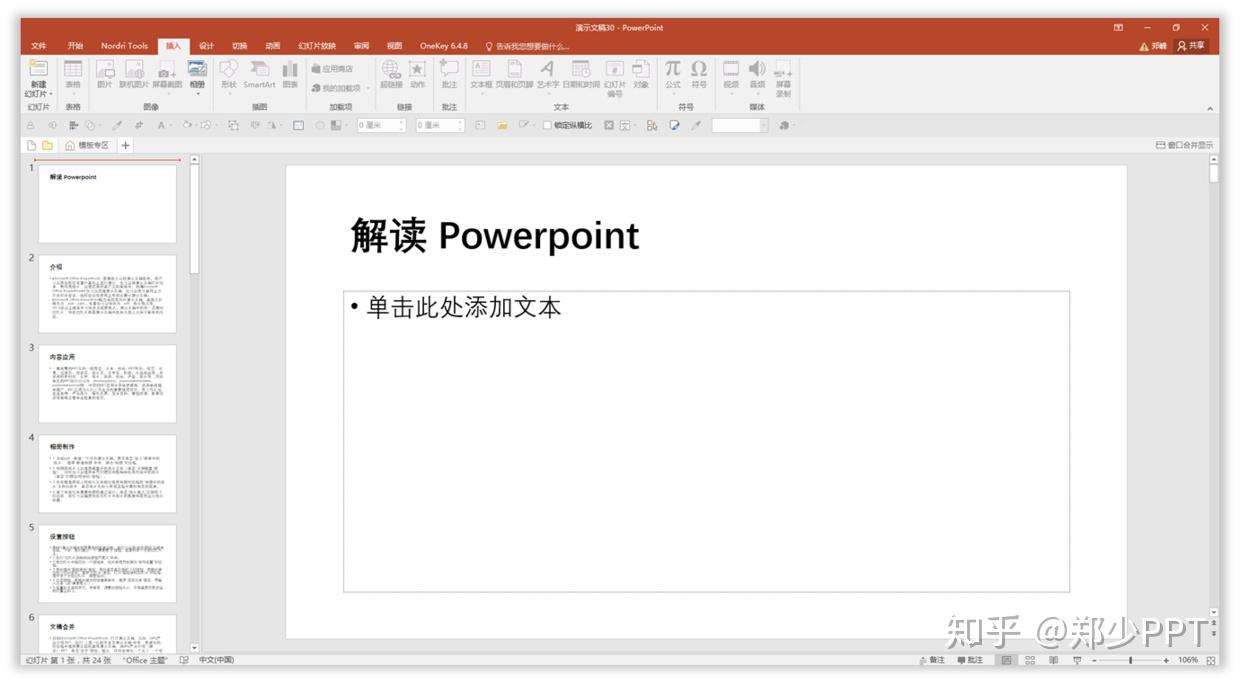Click the 新建幻灯片 (New Slide) icon
The image size is (1240, 683).
(38, 69)
